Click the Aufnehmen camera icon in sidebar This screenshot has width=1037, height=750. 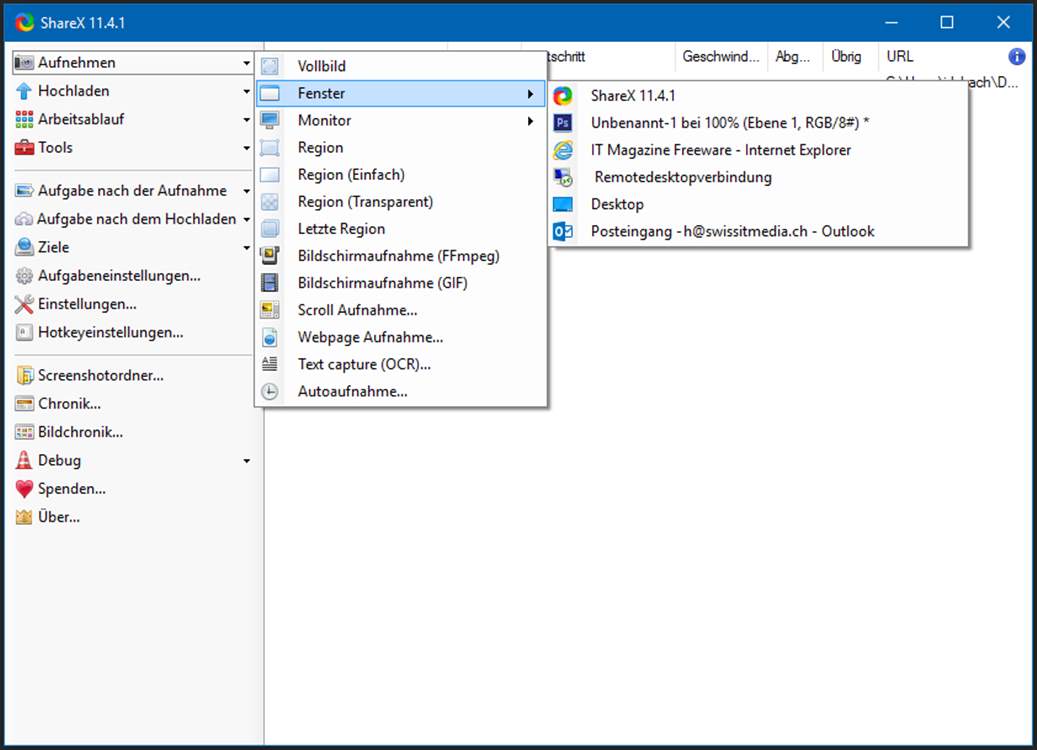[24, 63]
